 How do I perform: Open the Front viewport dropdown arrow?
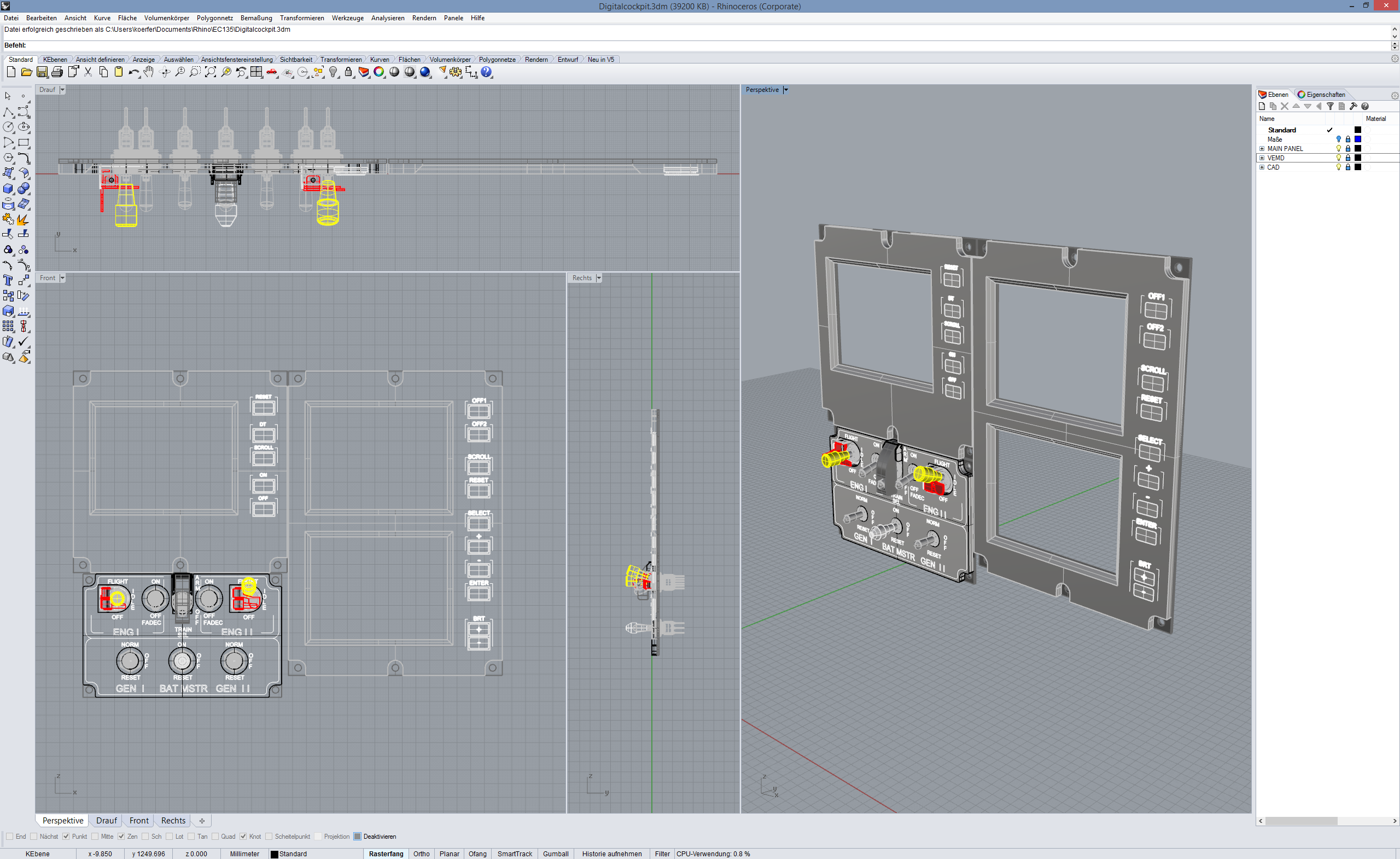(x=62, y=278)
